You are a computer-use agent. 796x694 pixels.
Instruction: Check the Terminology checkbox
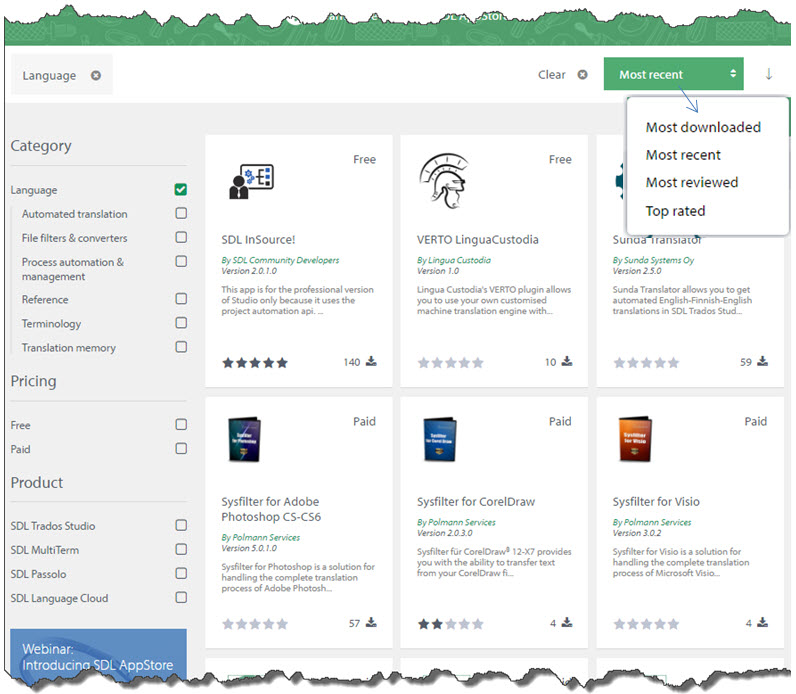click(x=181, y=323)
